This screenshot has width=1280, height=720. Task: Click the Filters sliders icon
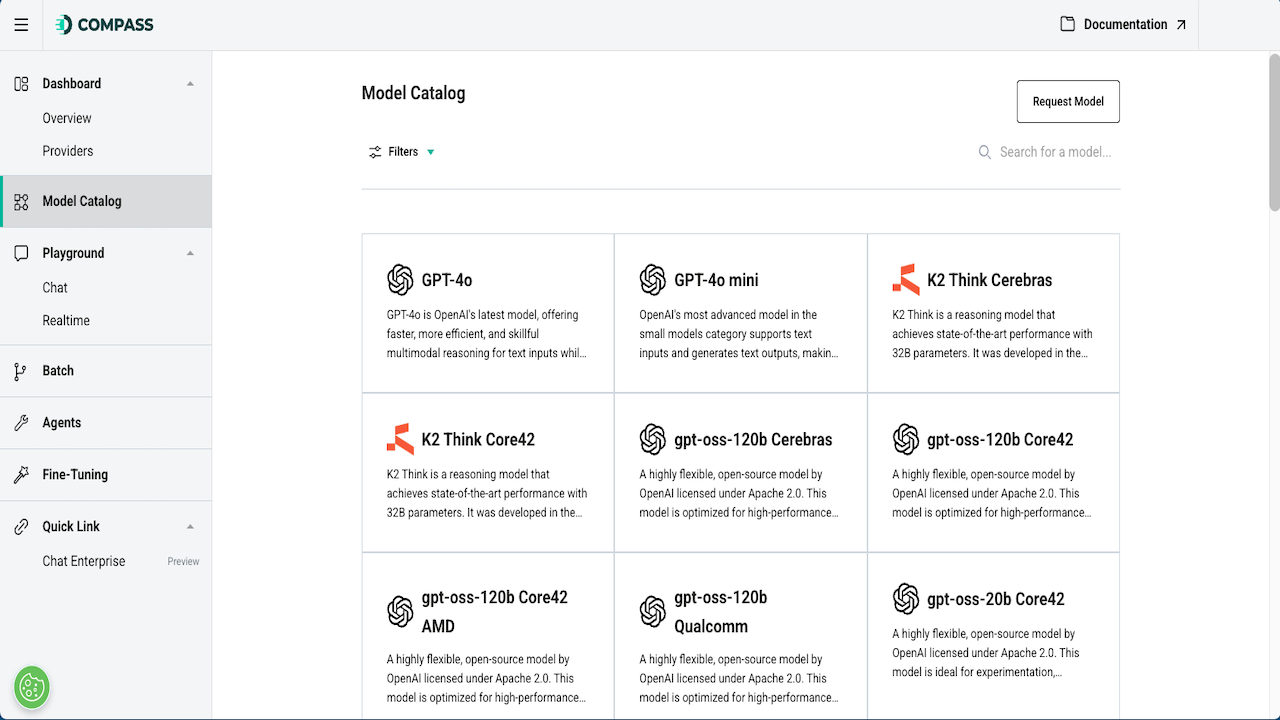click(375, 152)
